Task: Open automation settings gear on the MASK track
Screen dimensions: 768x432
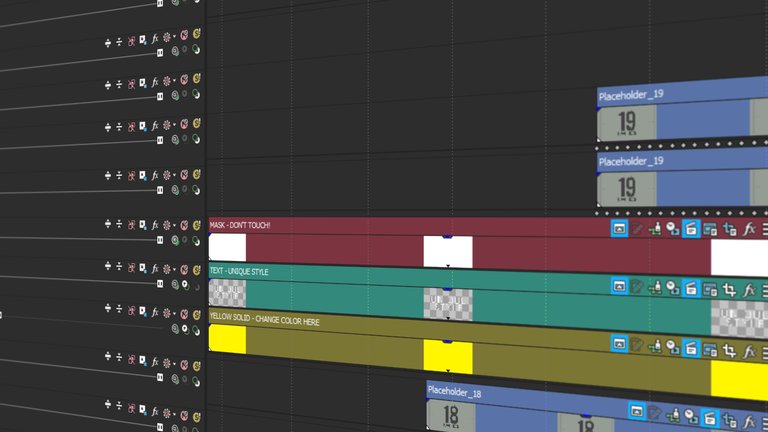Action: (x=167, y=225)
